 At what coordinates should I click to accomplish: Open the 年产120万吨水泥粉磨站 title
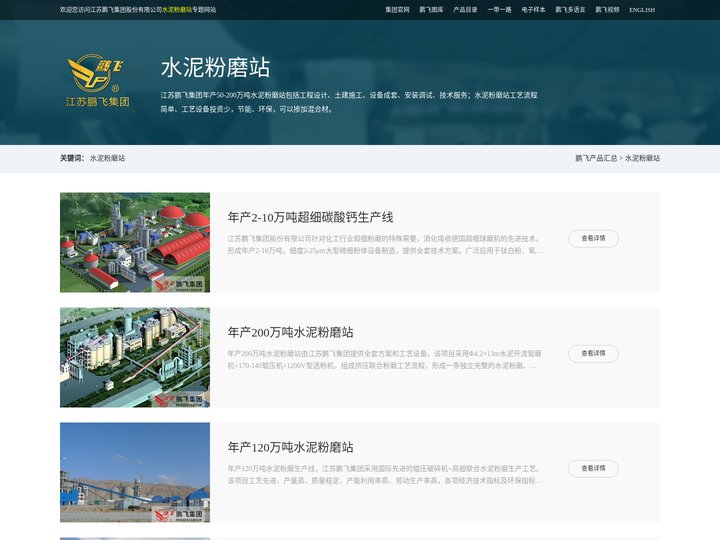[291, 447]
